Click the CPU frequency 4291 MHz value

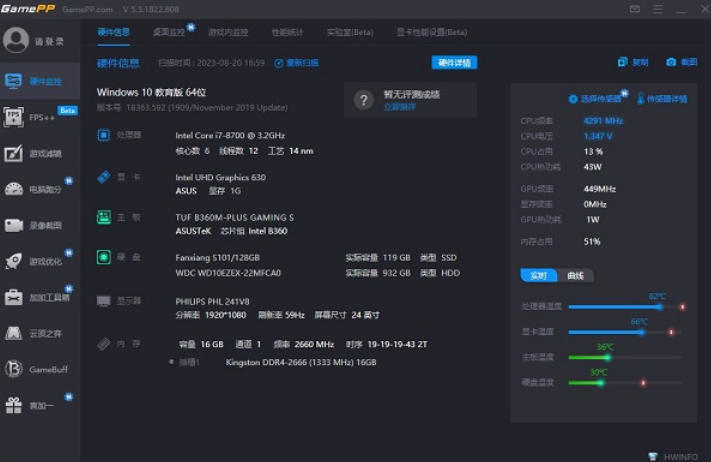603,121
